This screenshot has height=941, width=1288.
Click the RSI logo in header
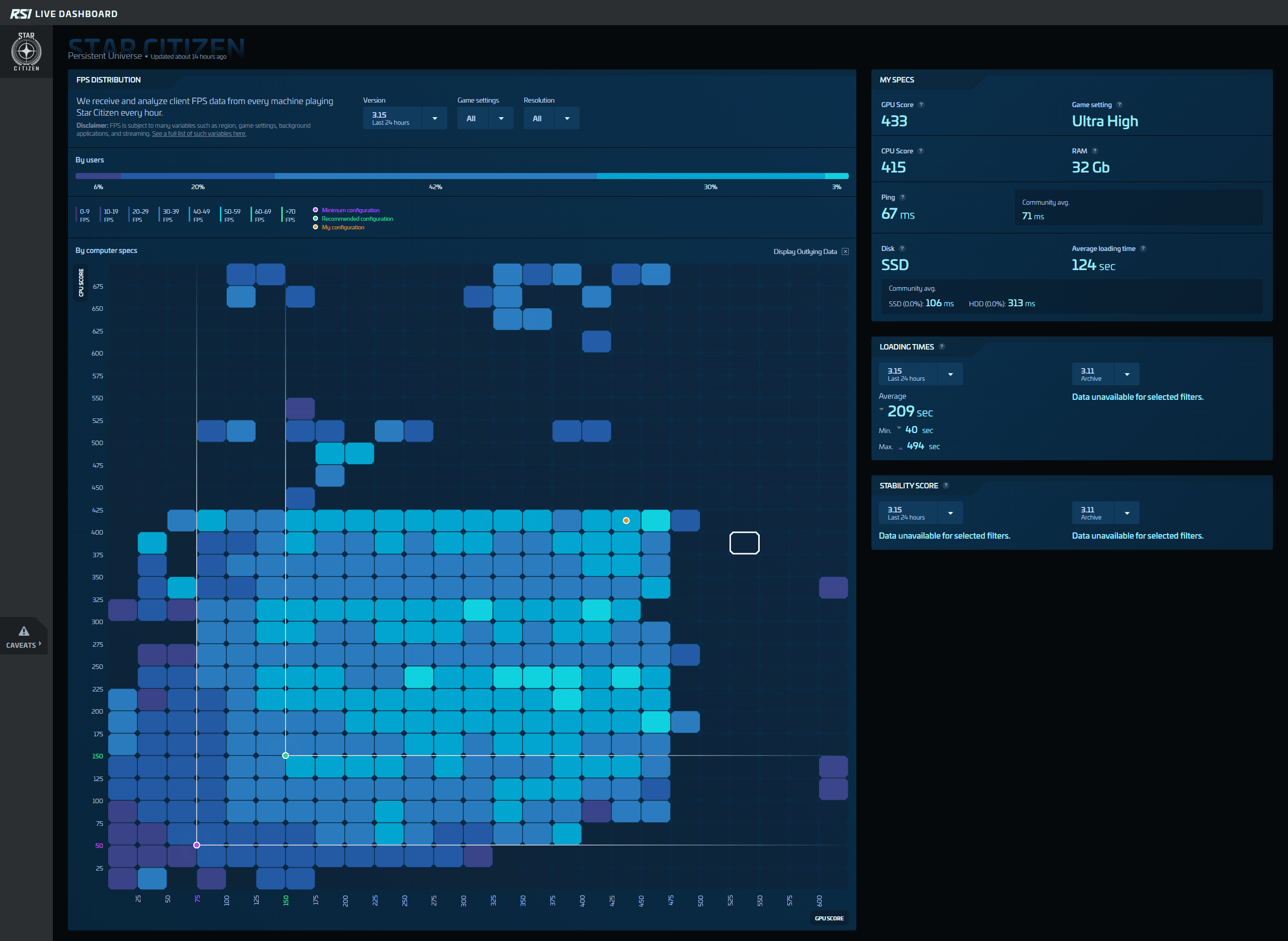[21, 13]
